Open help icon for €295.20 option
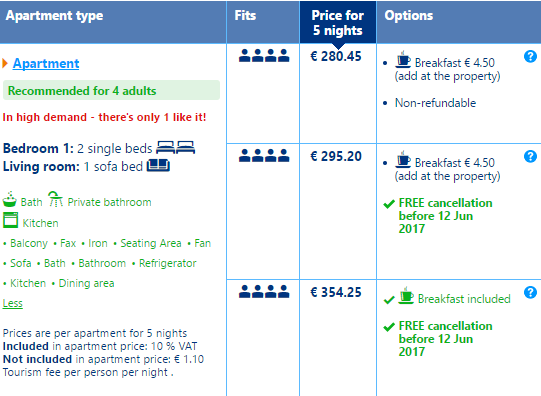Screen dimensions: 541x396 pyautogui.click(x=530, y=156)
